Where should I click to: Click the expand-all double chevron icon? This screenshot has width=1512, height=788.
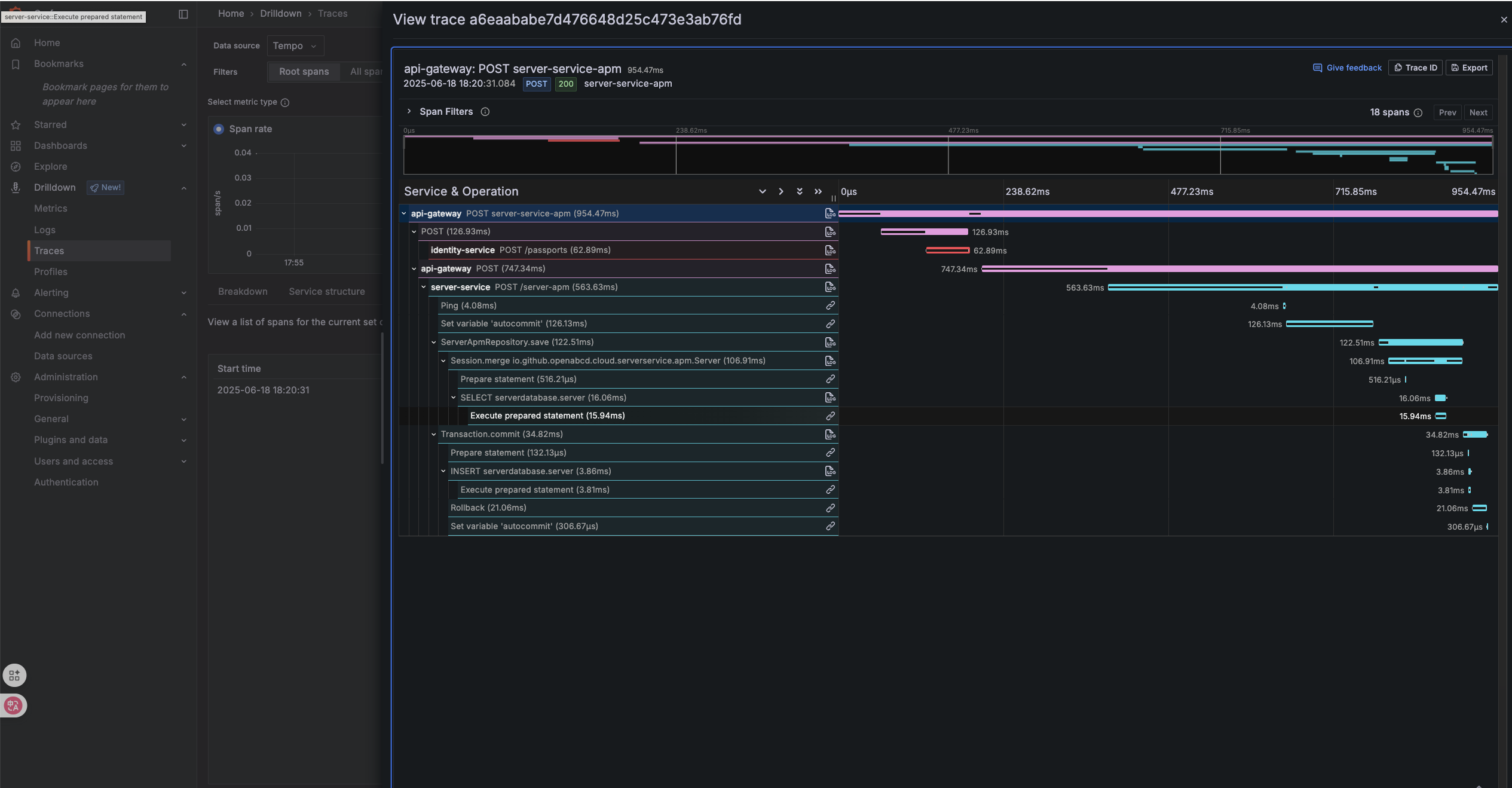pos(799,191)
